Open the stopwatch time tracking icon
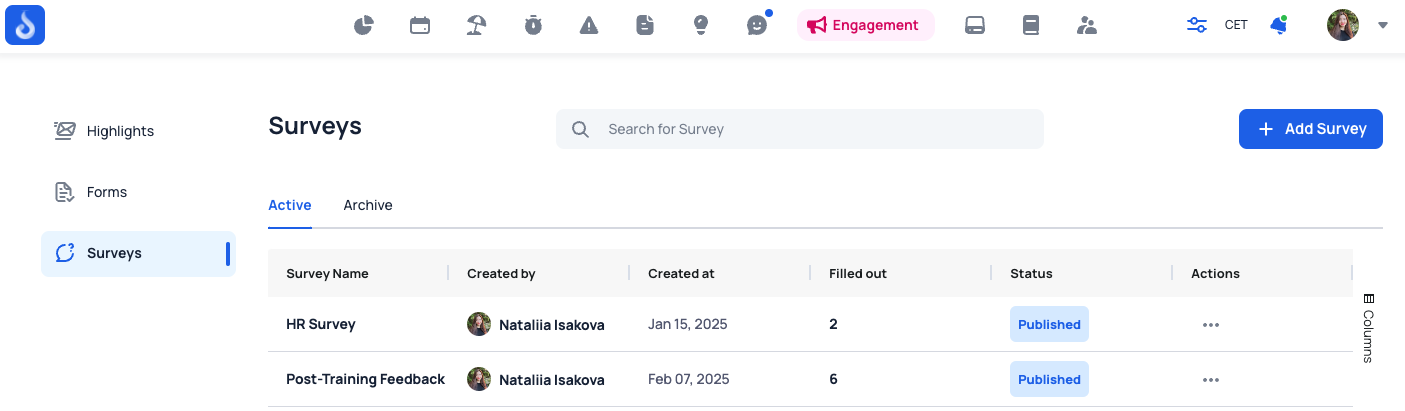Image resolution: width=1405 pixels, height=411 pixels. 533,25
